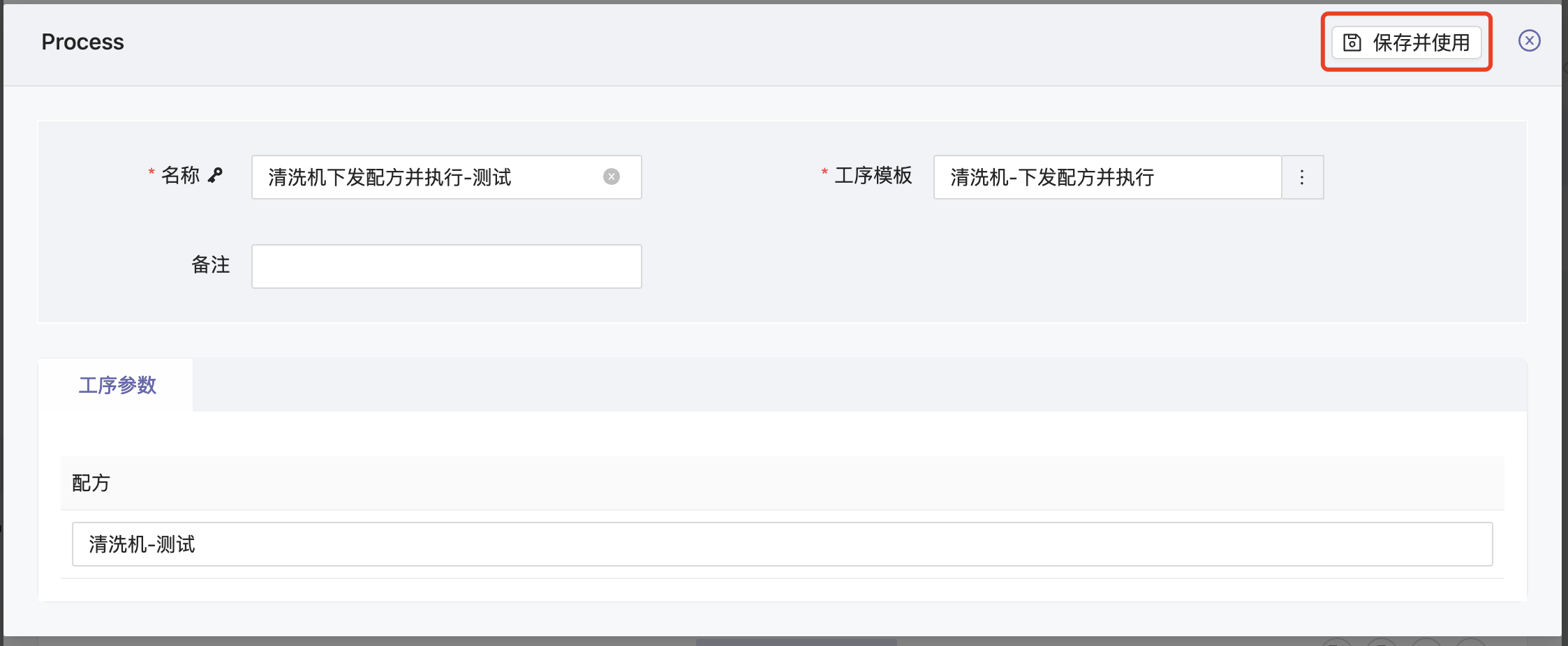The height and width of the screenshot is (646, 1568).
Task: Switch to the 工序参数 tab
Action: click(117, 385)
